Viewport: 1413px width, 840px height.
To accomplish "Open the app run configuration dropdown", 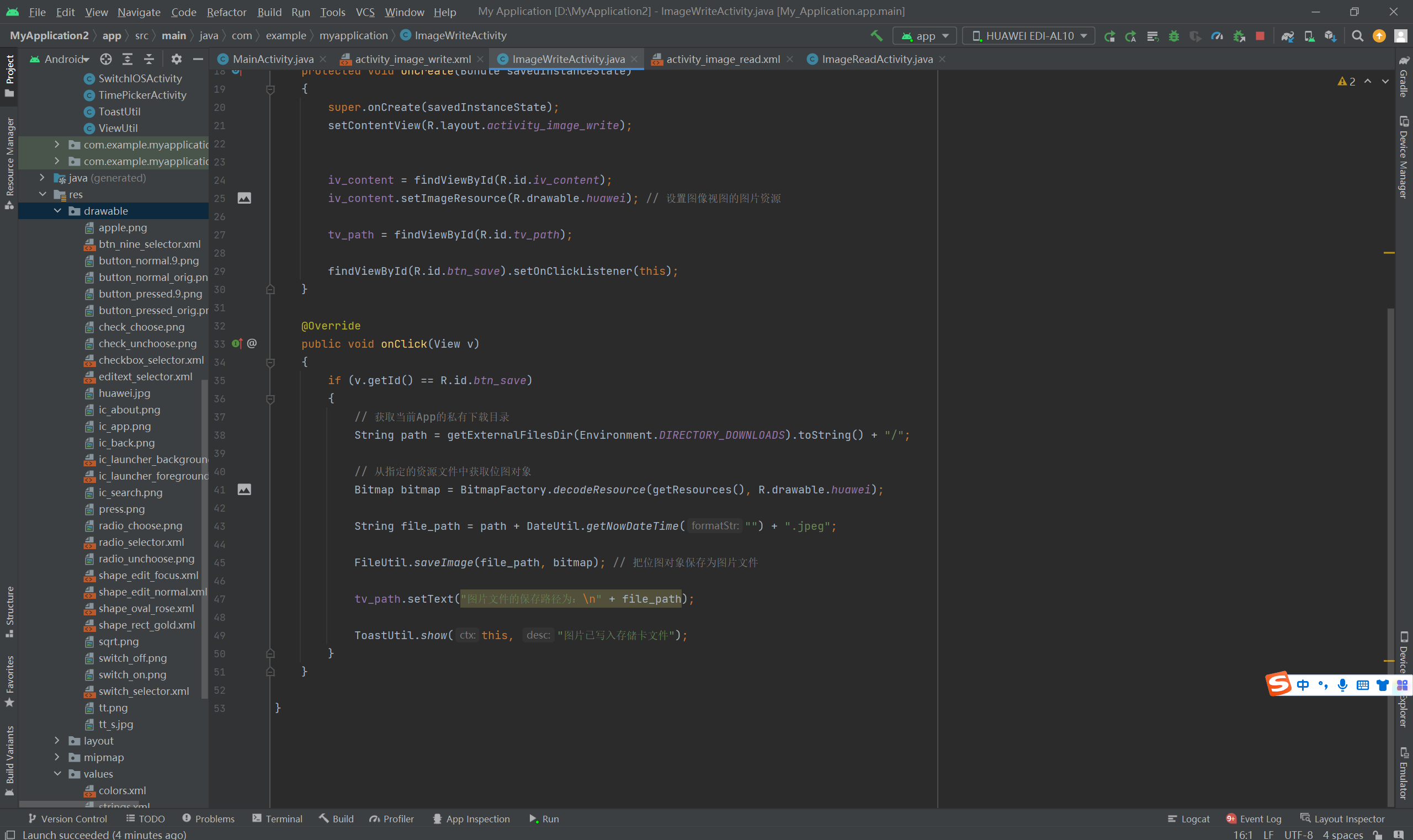I will coord(925,36).
